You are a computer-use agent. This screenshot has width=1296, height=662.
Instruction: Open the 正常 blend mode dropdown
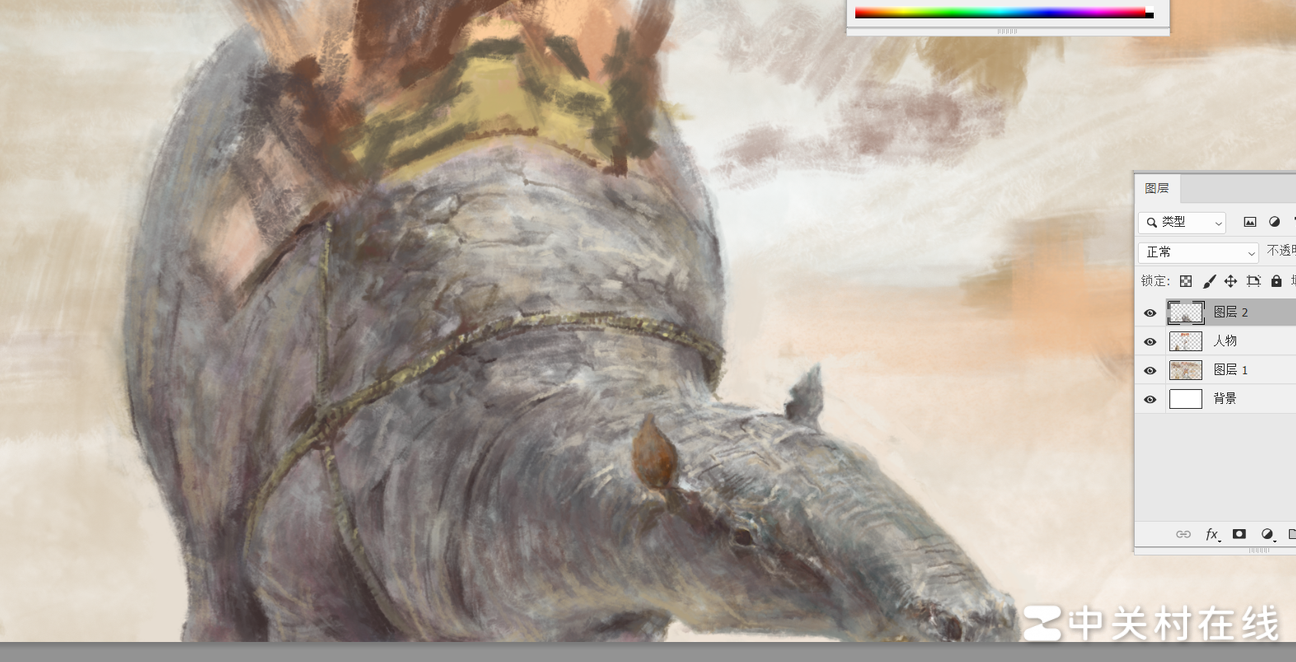click(1198, 252)
